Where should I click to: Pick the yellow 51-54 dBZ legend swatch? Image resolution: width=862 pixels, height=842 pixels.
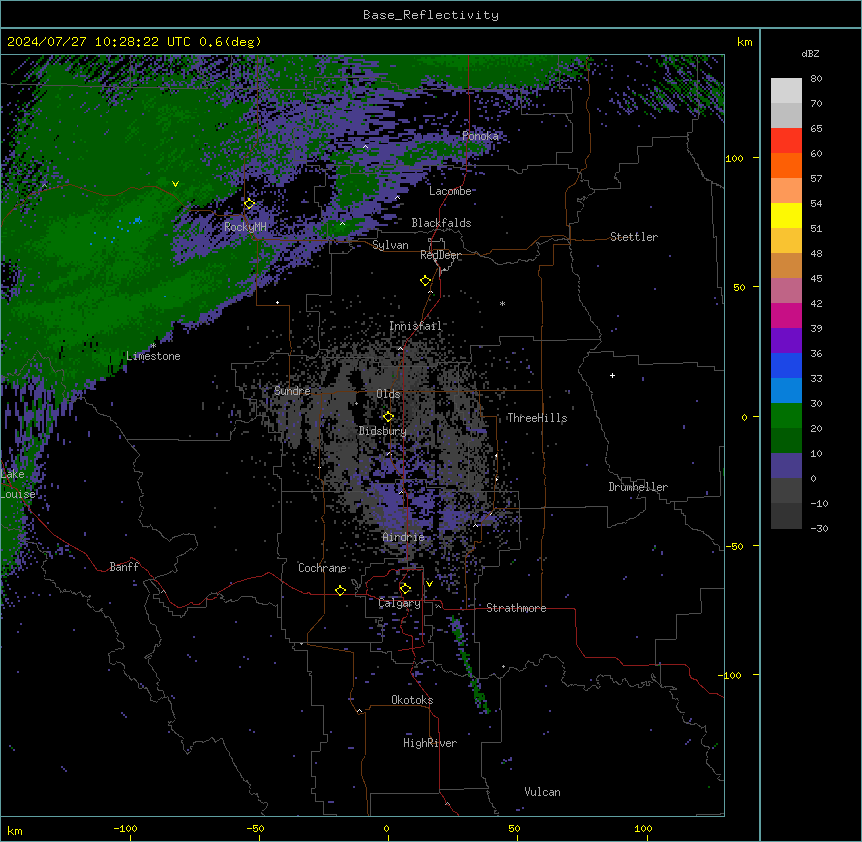point(786,215)
